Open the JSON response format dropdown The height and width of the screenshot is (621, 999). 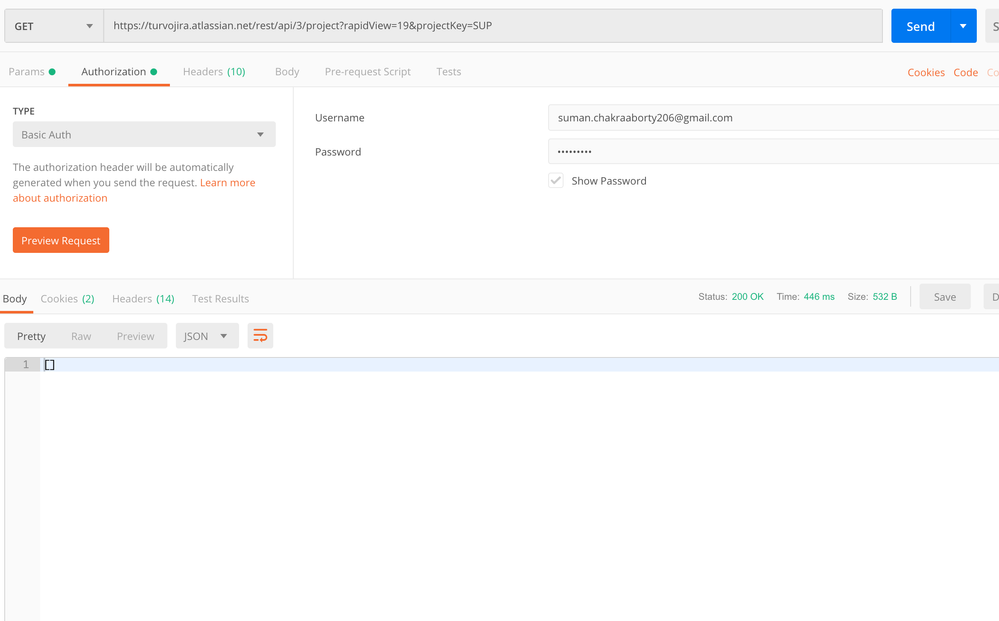click(x=206, y=336)
